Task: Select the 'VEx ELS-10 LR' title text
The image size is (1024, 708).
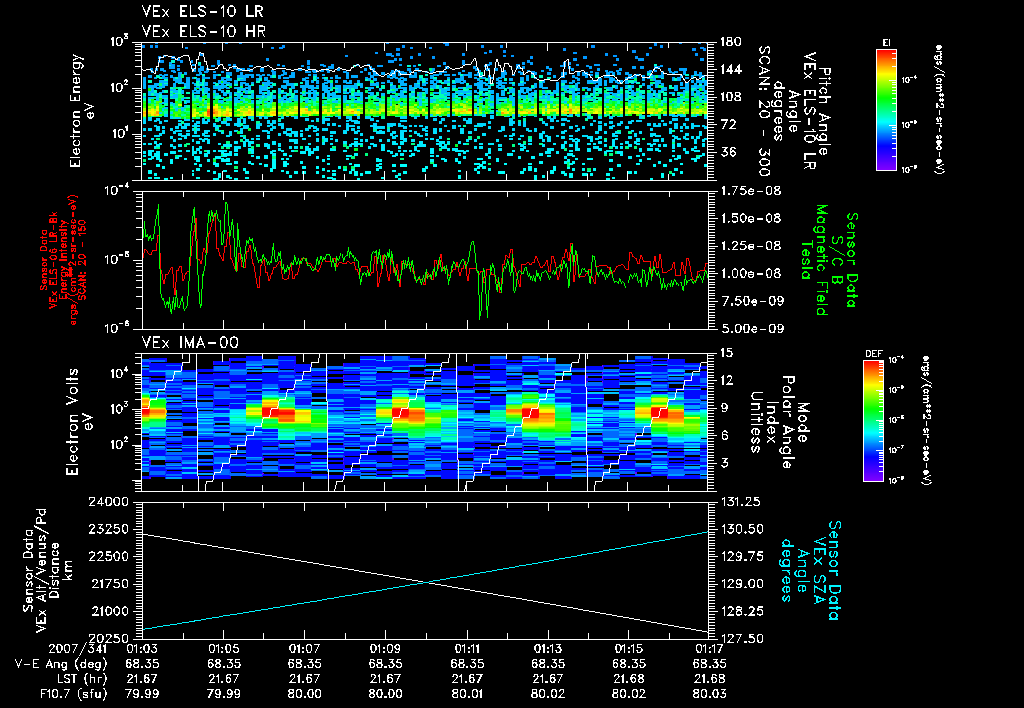Action: coord(203,12)
